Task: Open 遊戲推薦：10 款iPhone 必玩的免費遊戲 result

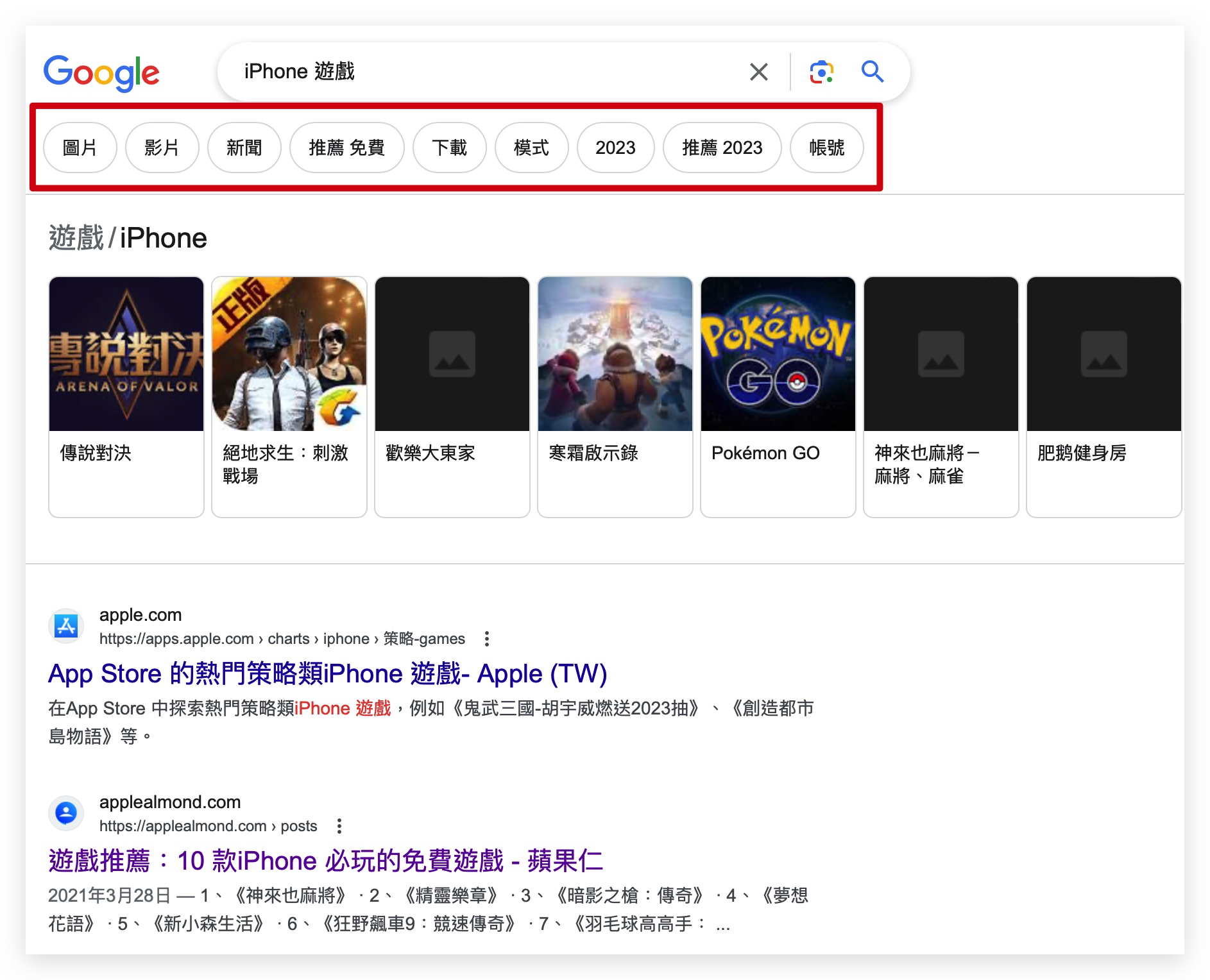Action: (x=326, y=861)
